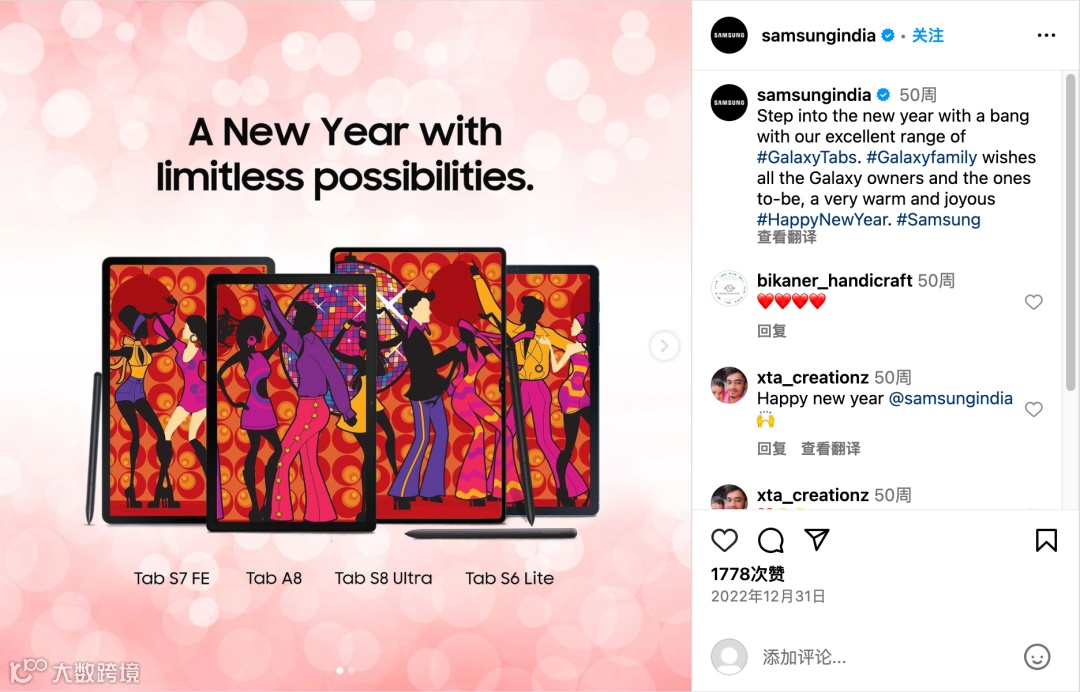Open three-dot more options menu
Image resolution: width=1080 pixels, height=692 pixels.
[x=1046, y=35]
